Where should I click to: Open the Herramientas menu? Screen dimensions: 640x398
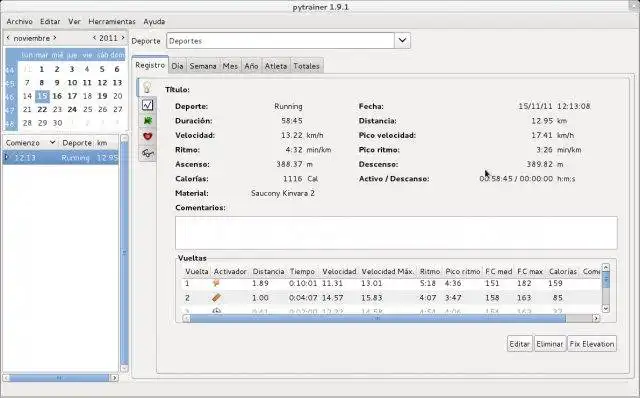[112, 21]
